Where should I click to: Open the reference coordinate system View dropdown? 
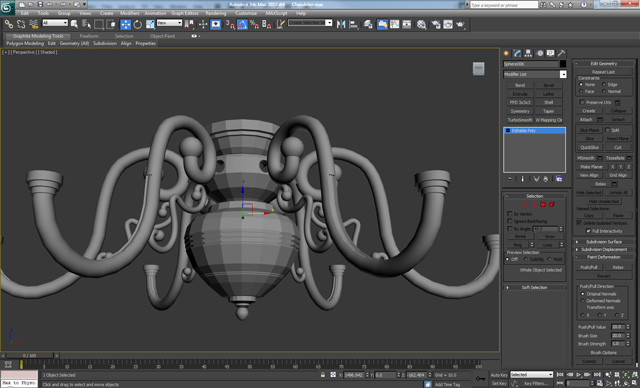[x=169, y=23]
